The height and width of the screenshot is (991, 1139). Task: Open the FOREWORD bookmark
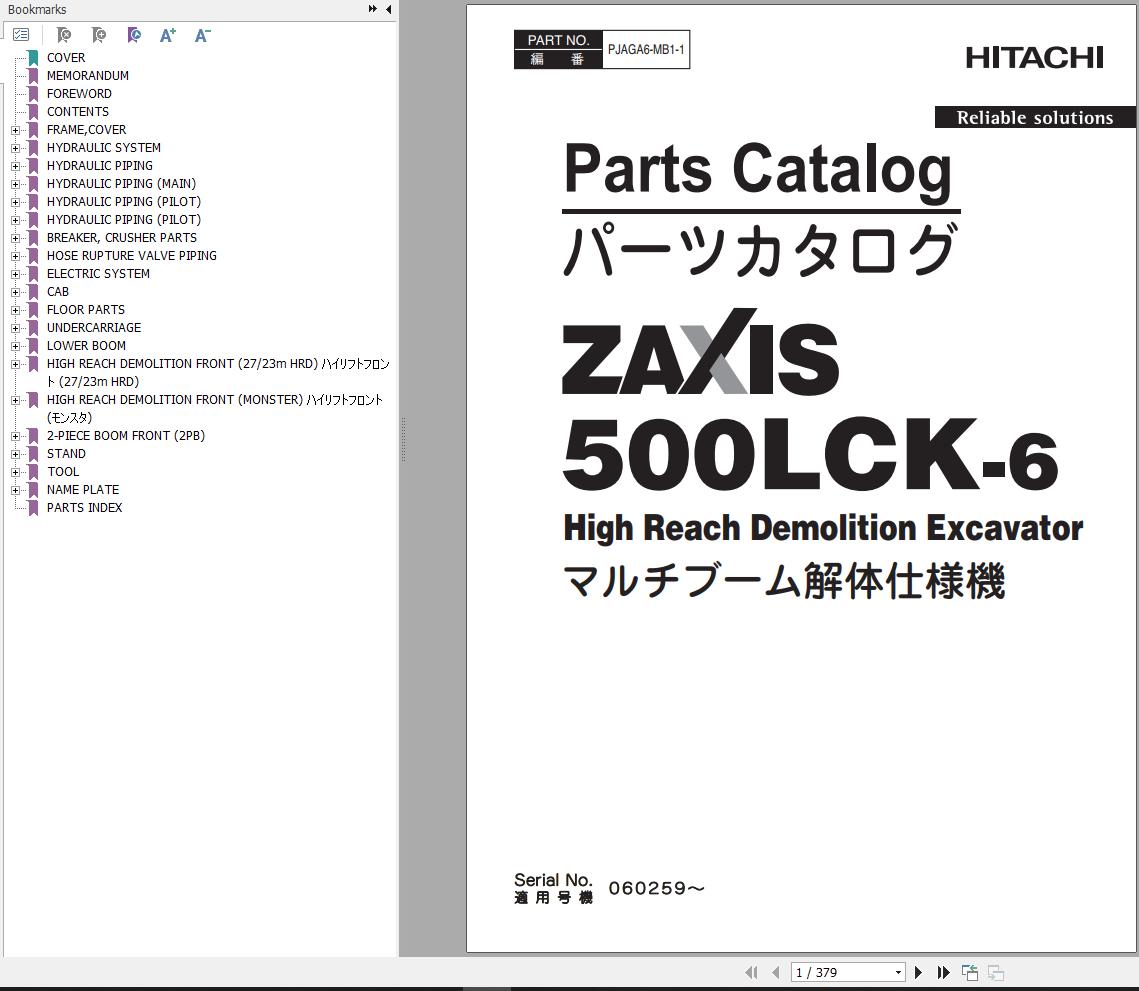click(x=79, y=94)
